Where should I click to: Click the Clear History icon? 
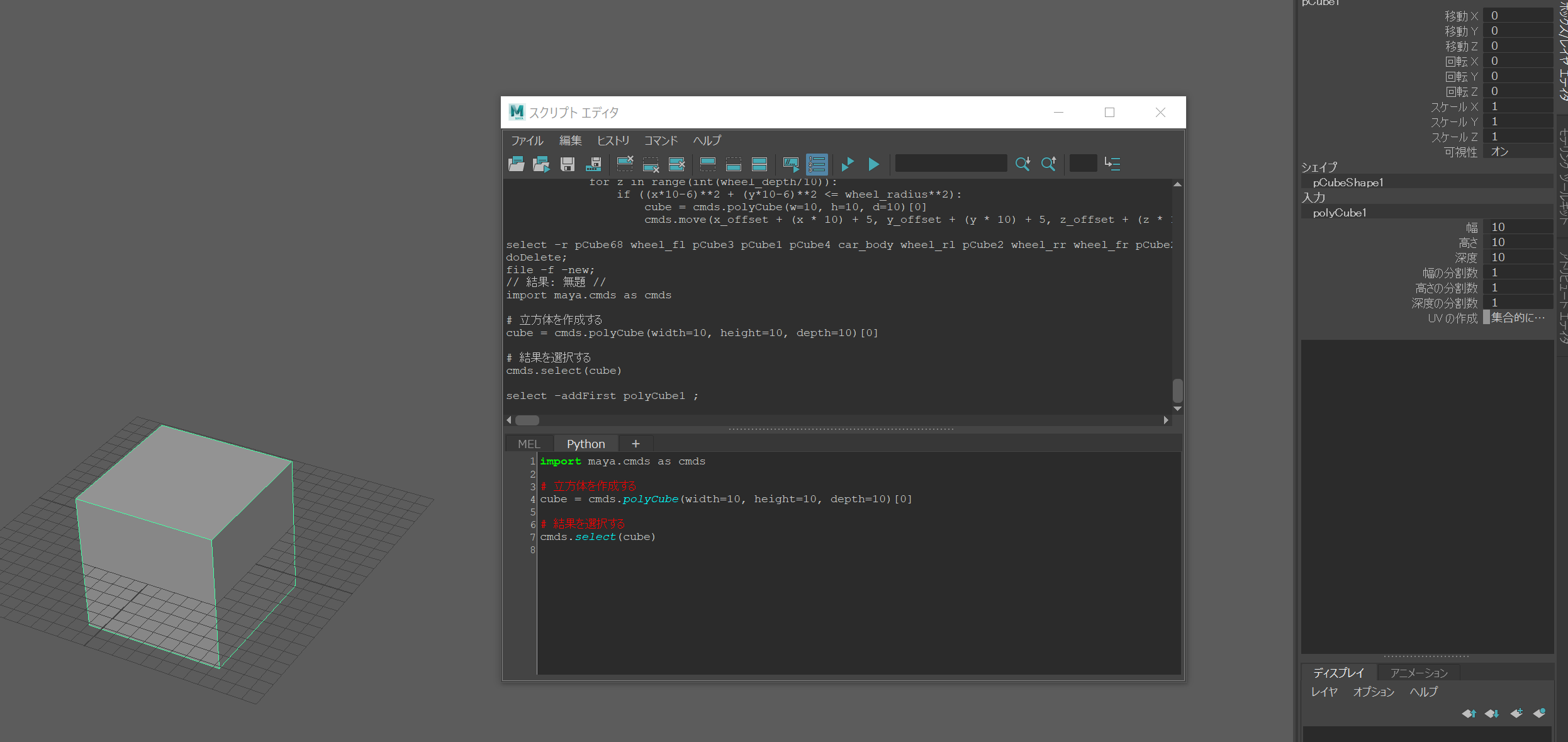click(x=625, y=164)
